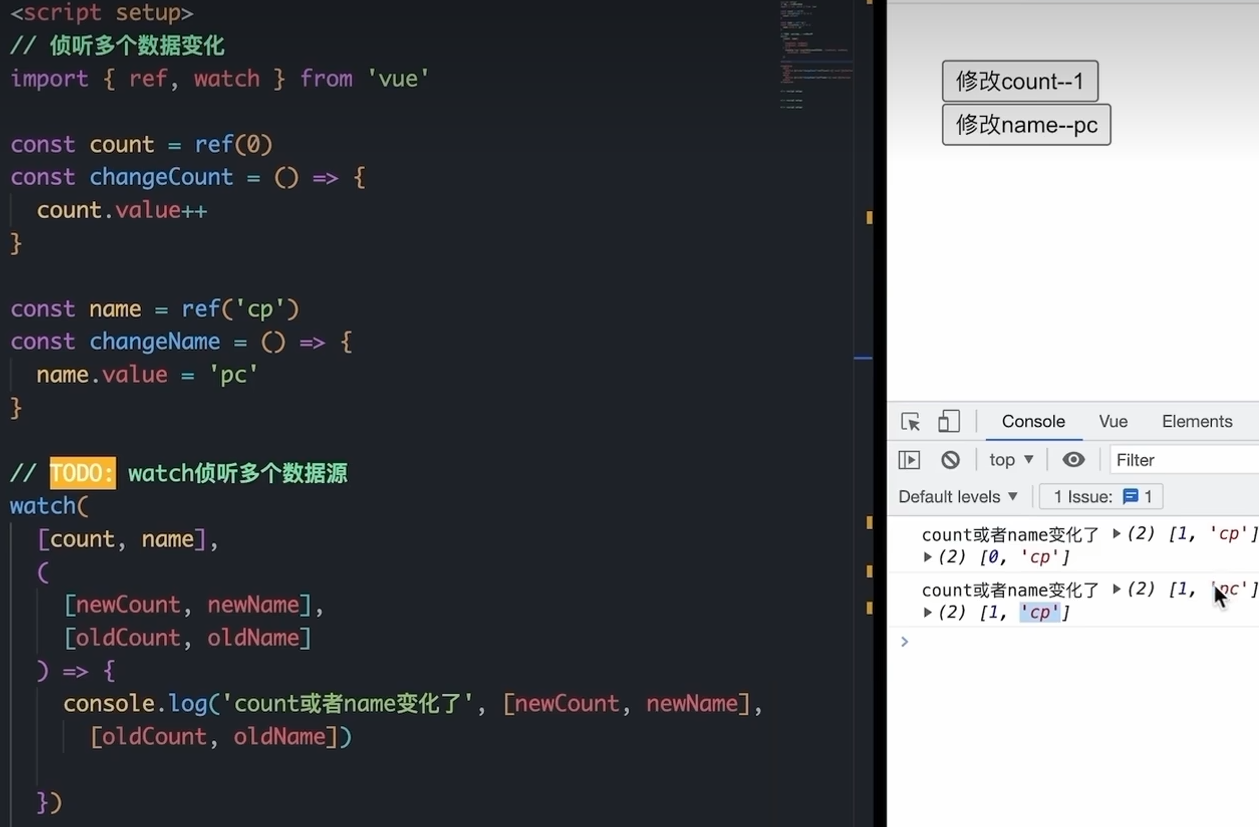This screenshot has width=1259, height=827.
Task: Select the inspect element tool in DevTools
Action: click(x=910, y=421)
